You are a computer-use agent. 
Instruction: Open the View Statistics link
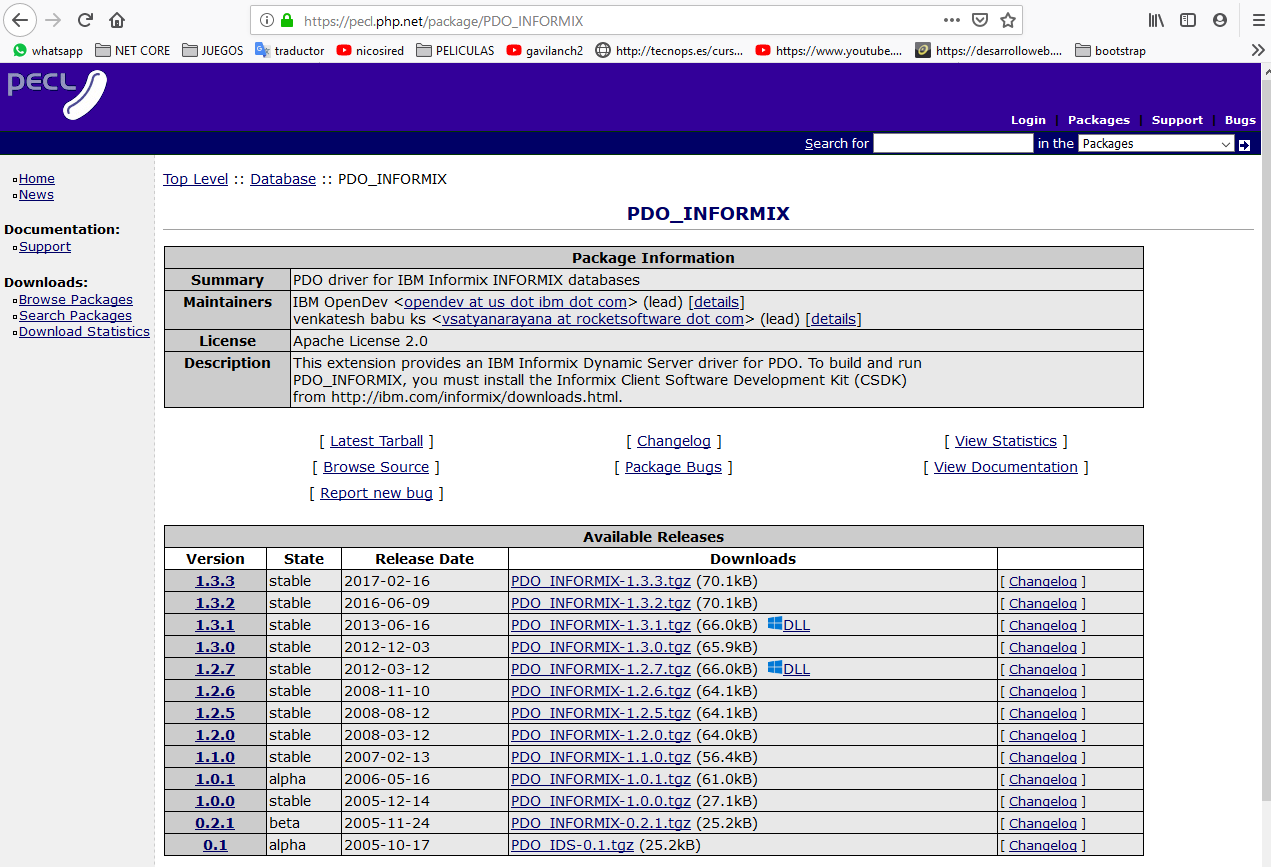[x=1006, y=441]
